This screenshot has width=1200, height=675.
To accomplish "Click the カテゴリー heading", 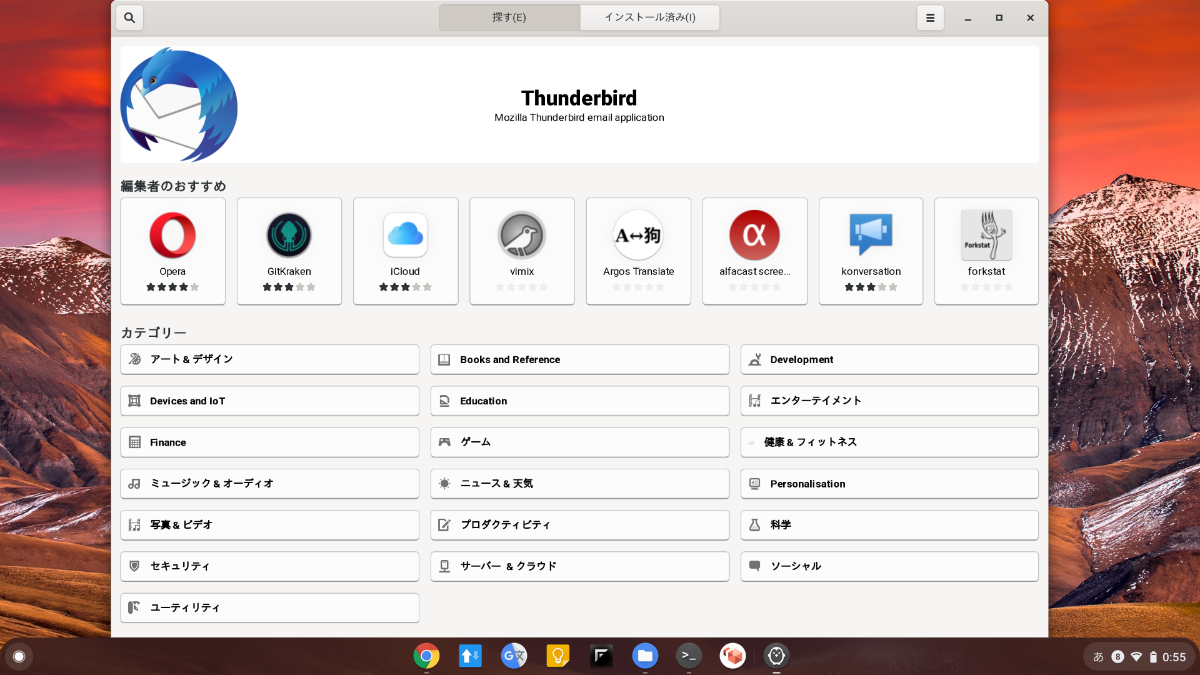I will pyautogui.click(x=154, y=333).
